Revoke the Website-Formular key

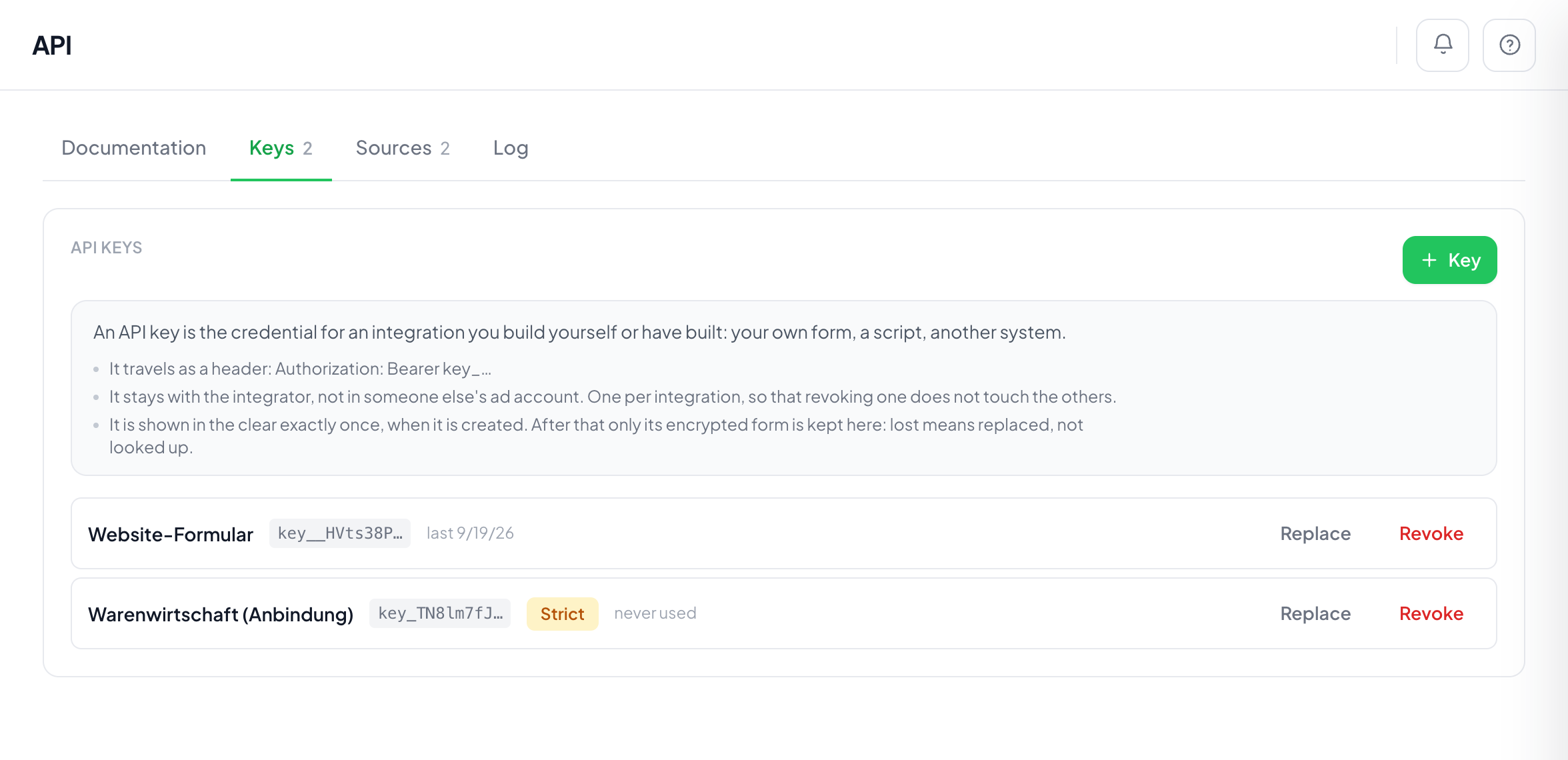coord(1431,533)
